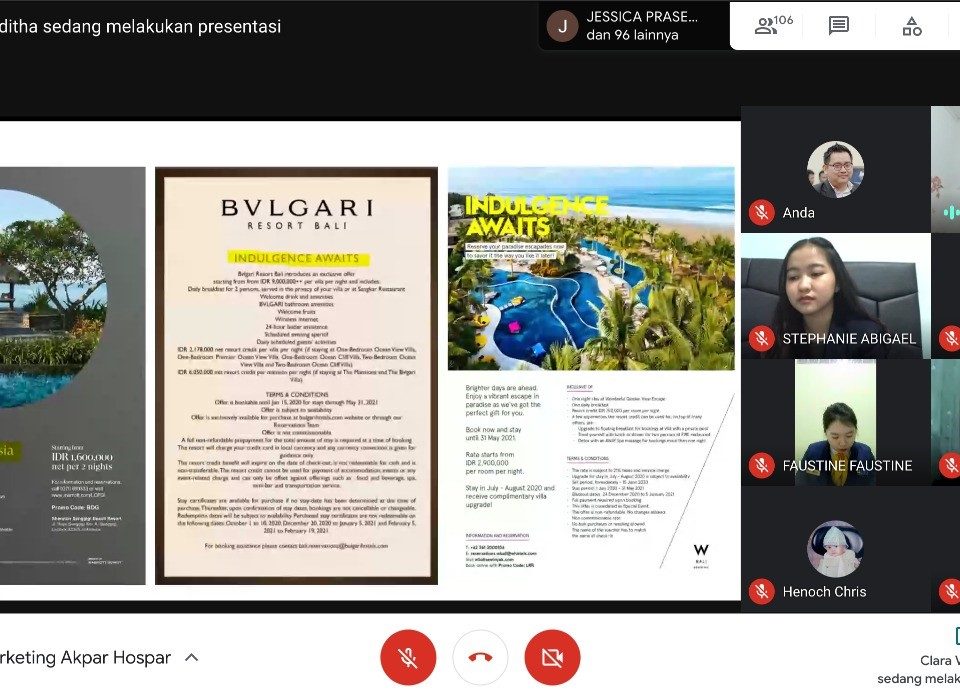The image size is (960, 700).
Task: Open the activities shapes icon
Action: tap(912, 26)
